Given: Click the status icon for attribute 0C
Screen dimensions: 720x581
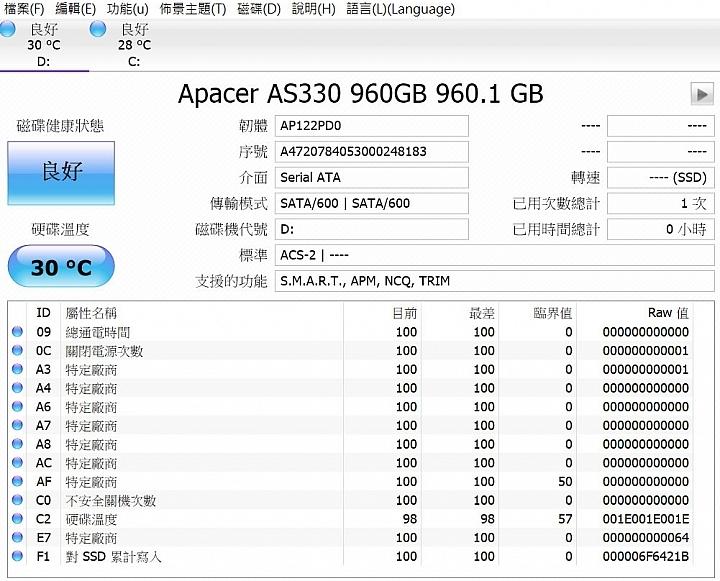Looking at the screenshot, I should (17, 350).
